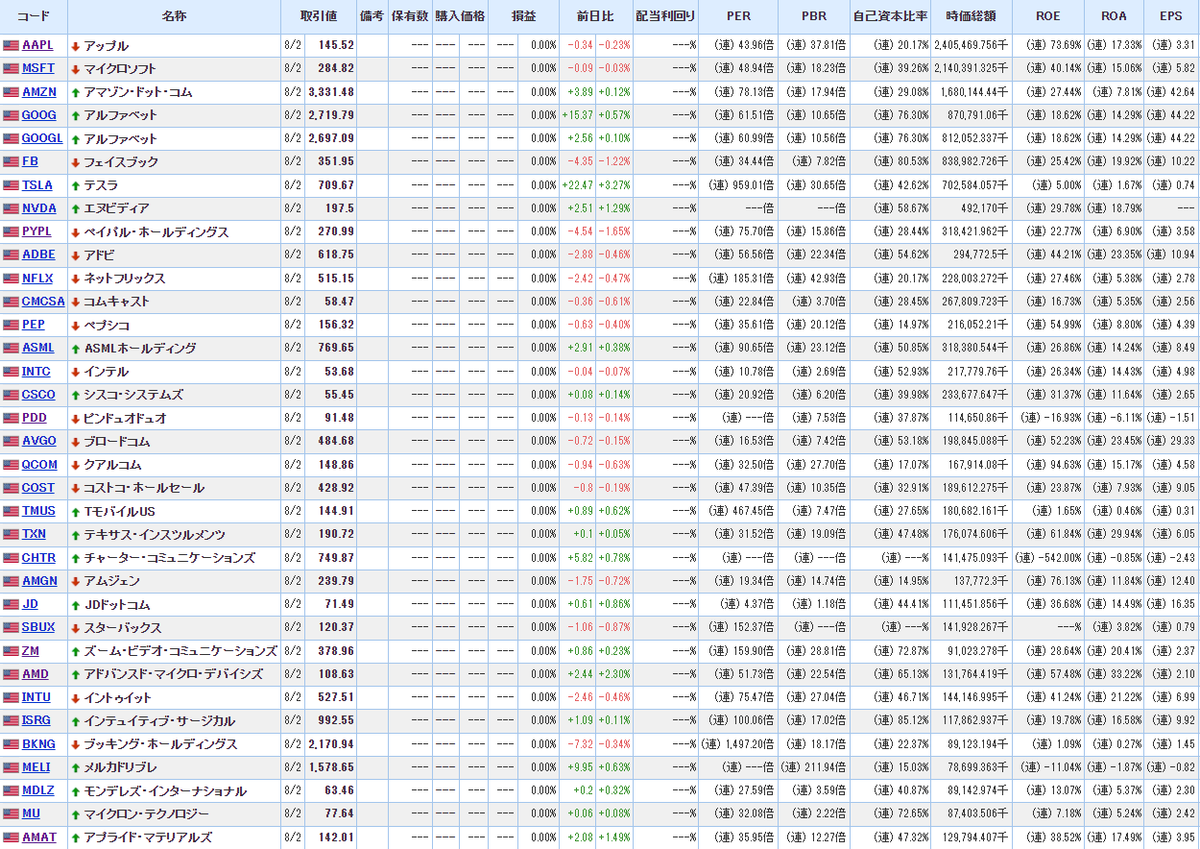The image size is (1200, 849).
Task: Select the PBR column header
Action: 814,17
